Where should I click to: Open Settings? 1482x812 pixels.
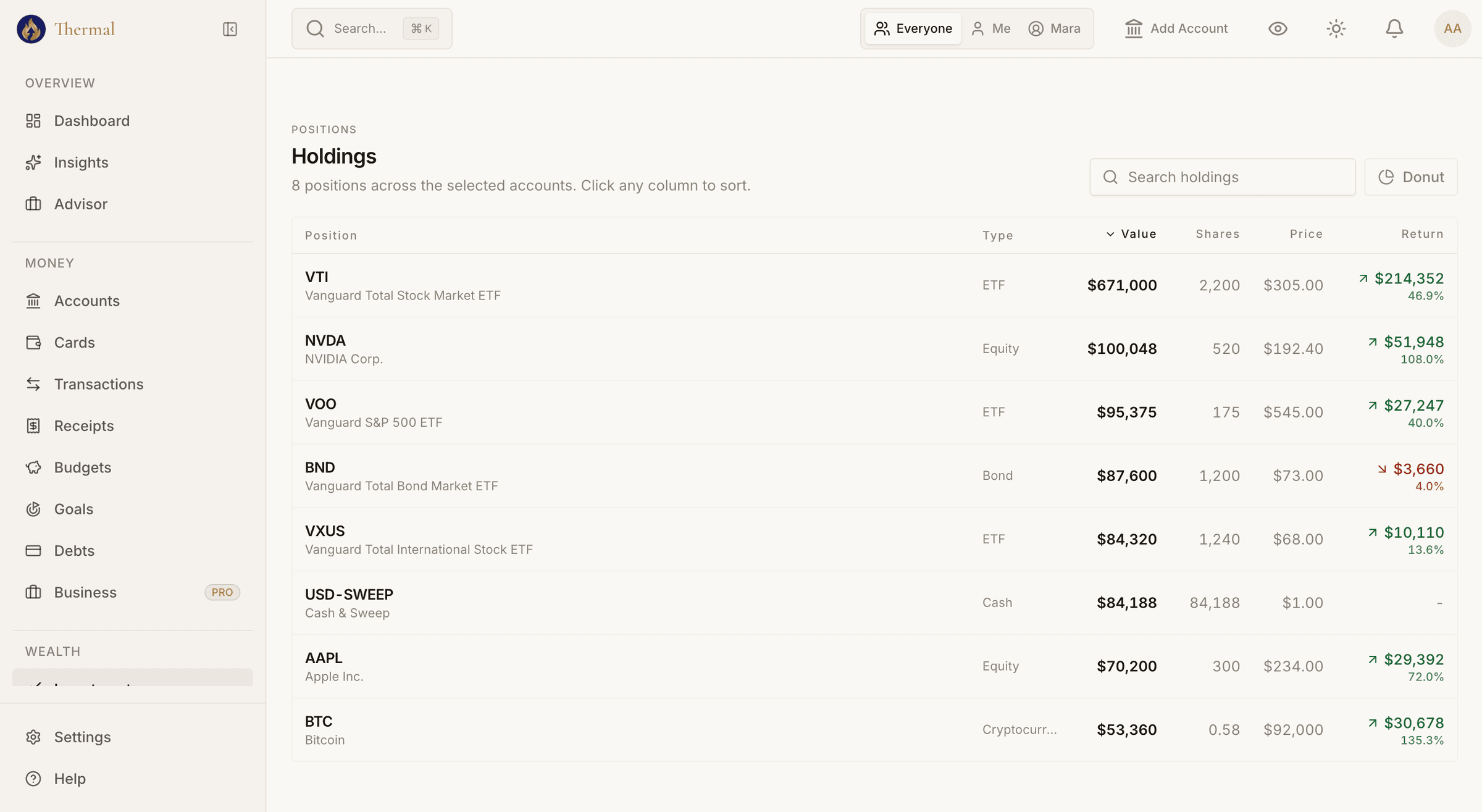point(133,737)
